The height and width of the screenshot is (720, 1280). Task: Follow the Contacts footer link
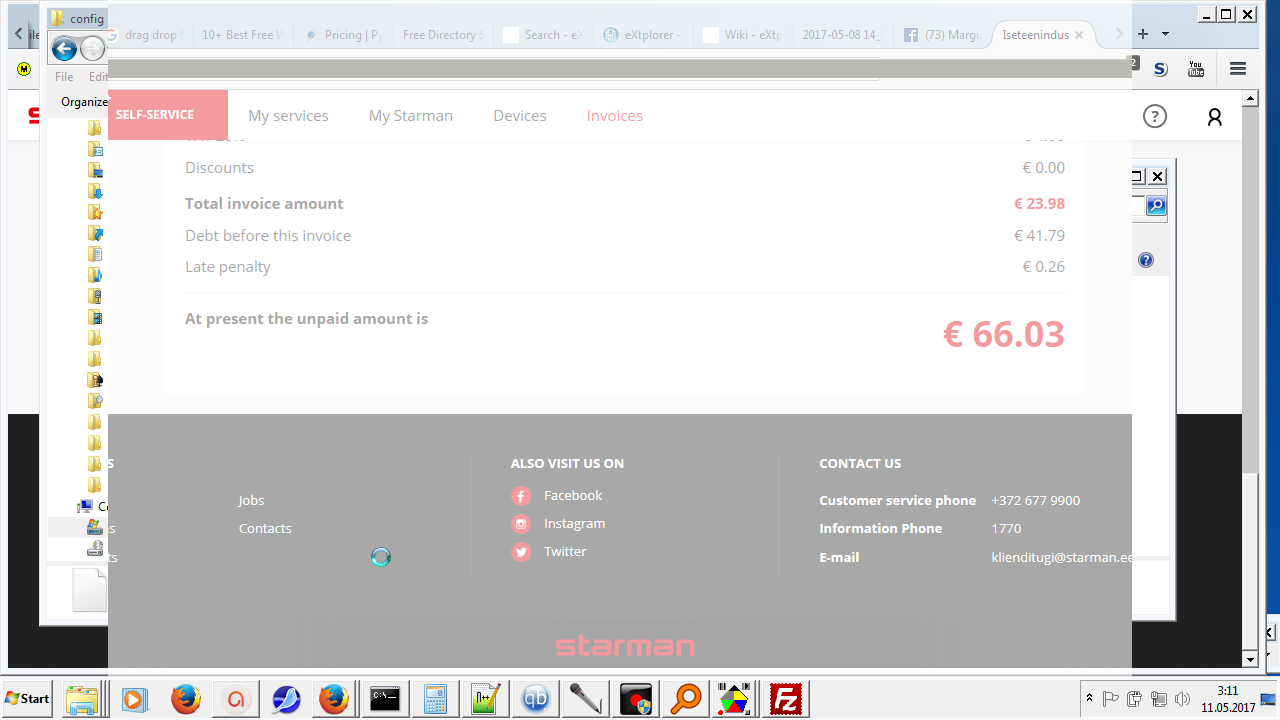[x=265, y=529]
